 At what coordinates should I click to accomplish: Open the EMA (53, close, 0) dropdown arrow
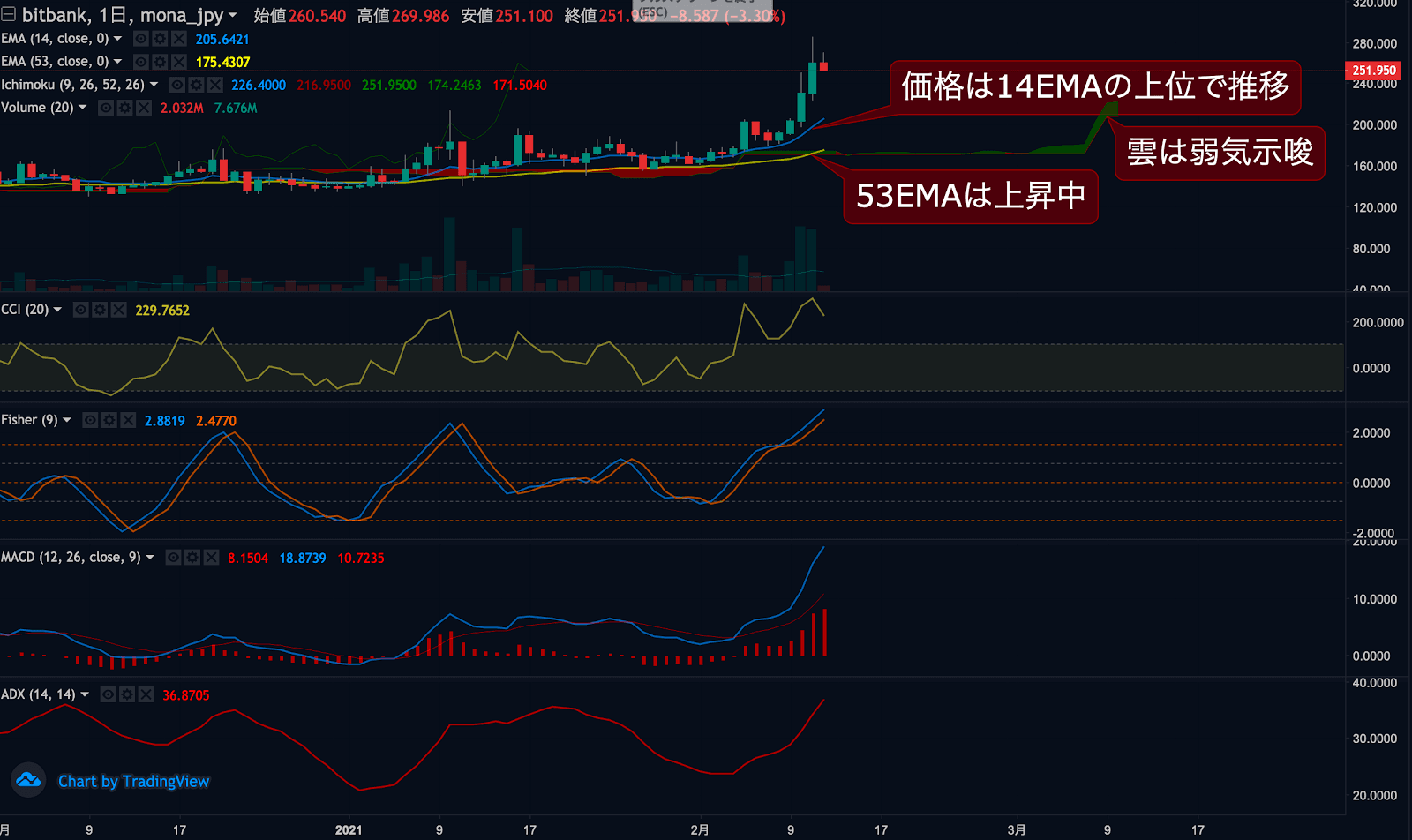[117, 62]
